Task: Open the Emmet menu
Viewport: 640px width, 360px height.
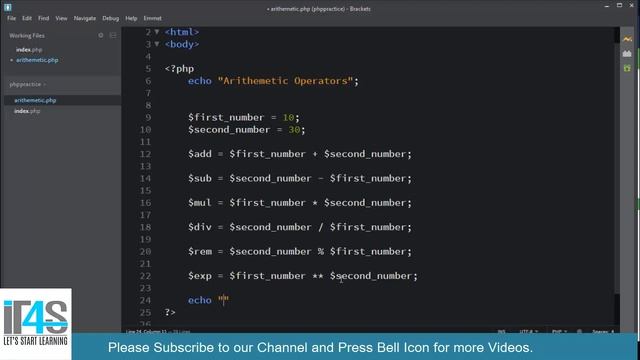Action: [x=153, y=18]
